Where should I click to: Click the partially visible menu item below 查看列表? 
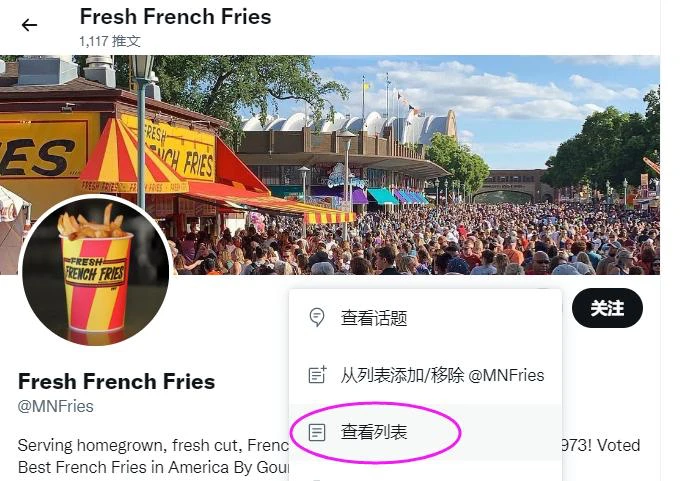tap(425, 471)
